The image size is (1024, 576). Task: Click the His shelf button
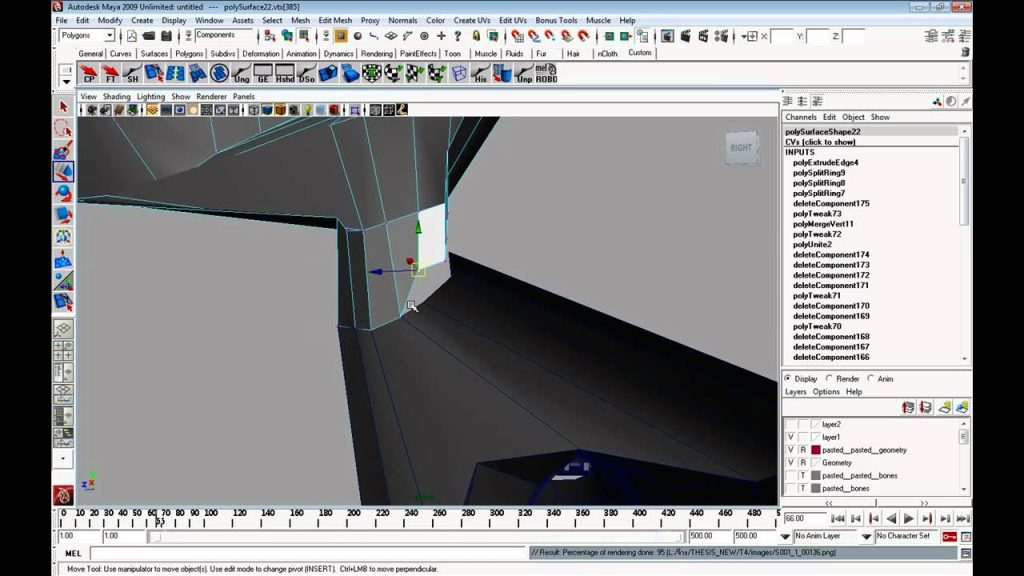(481, 73)
